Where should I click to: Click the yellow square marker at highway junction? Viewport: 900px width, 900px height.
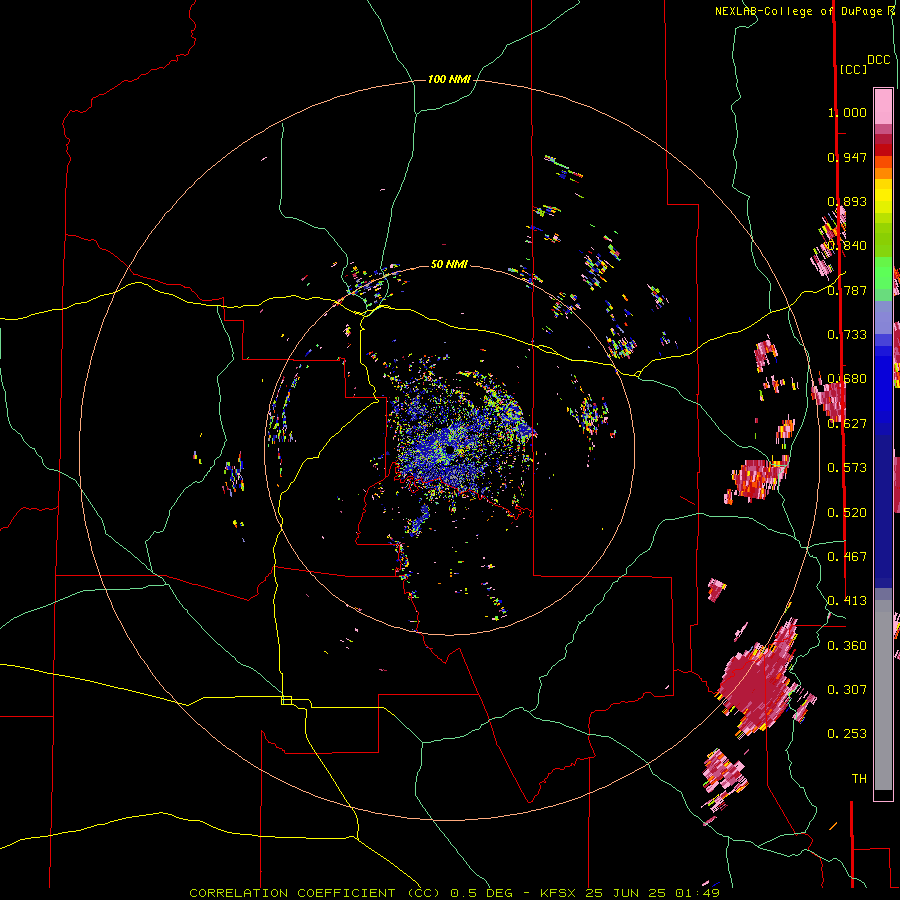(x=286, y=700)
